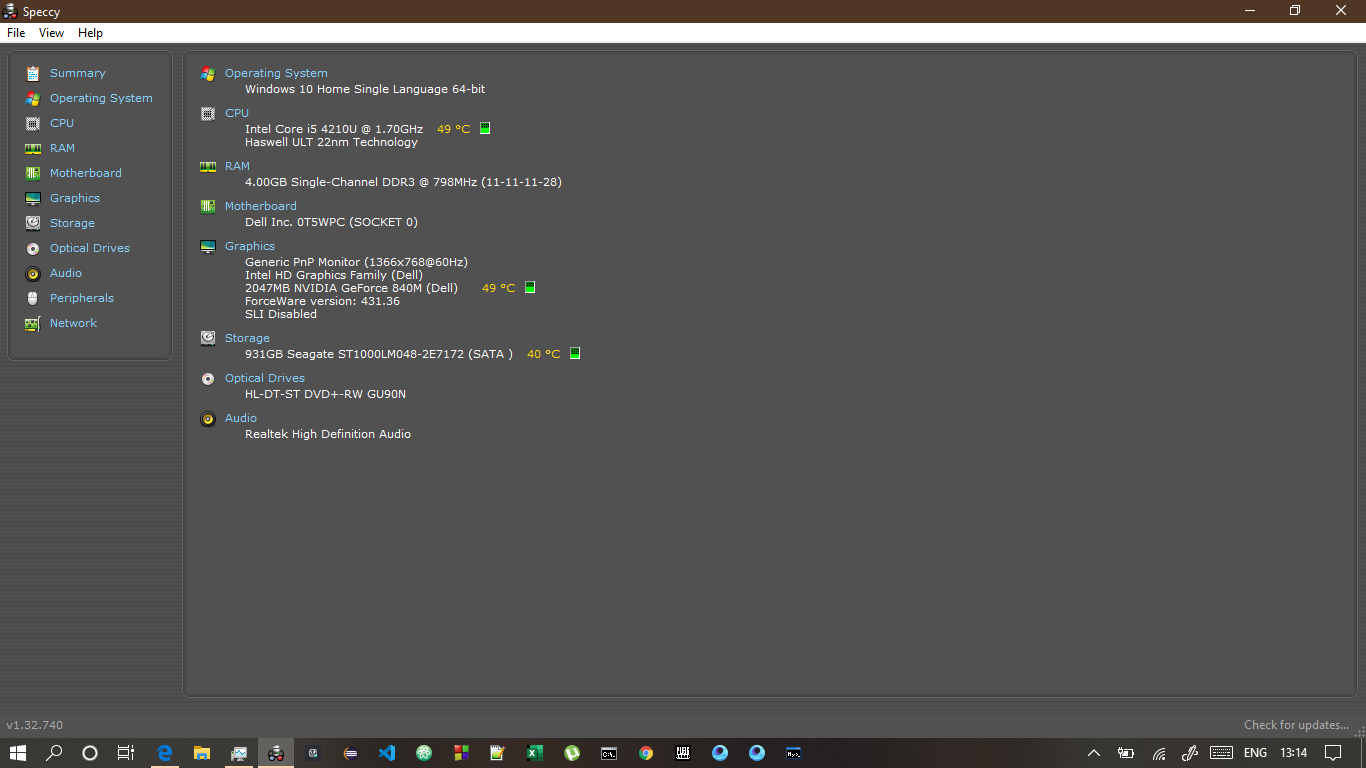The height and width of the screenshot is (768, 1366).
Task: Click the hard drive icon beside Storage heading
Action: [208, 338]
